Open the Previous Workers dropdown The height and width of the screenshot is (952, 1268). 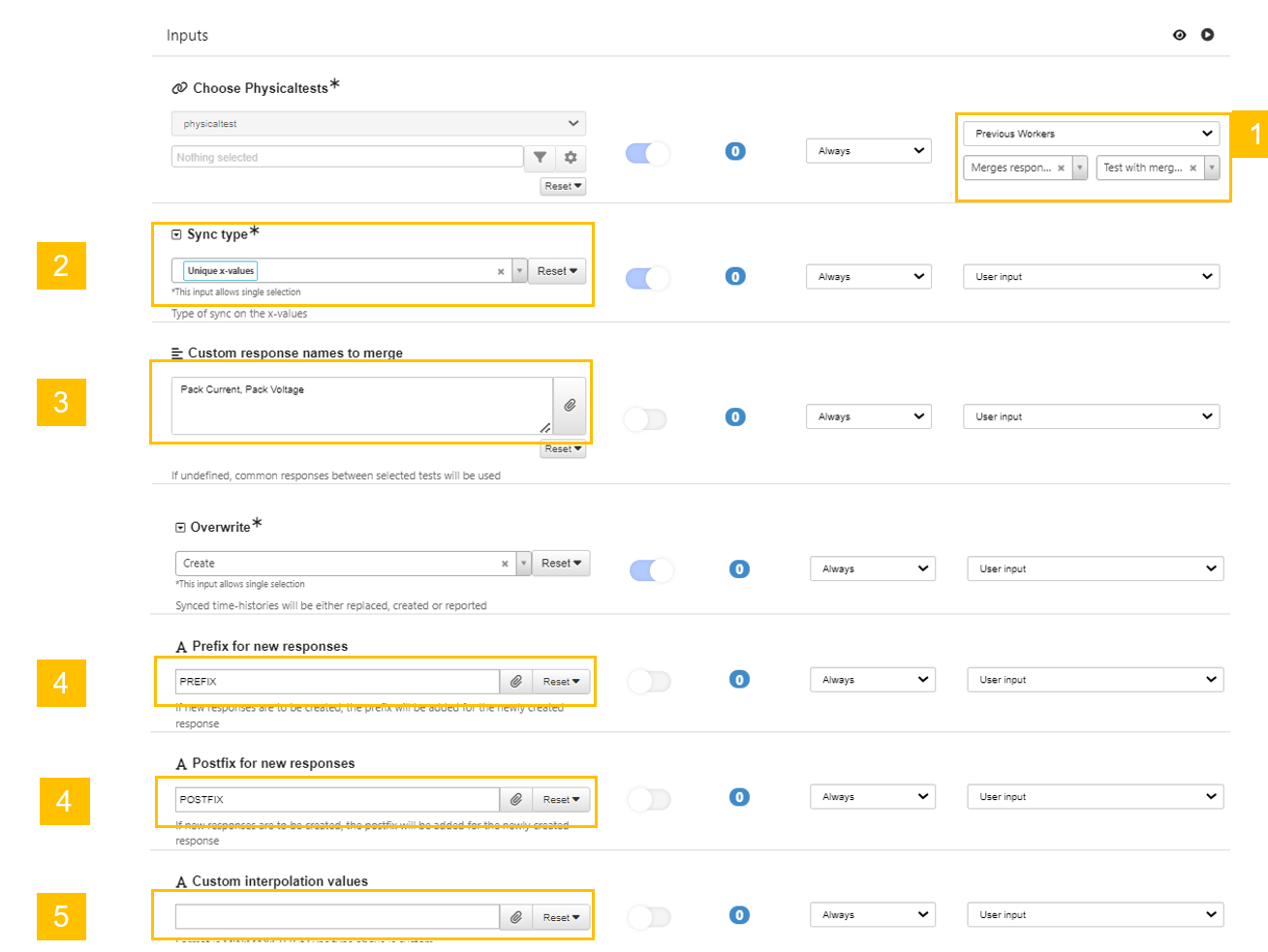(x=1092, y=134)
